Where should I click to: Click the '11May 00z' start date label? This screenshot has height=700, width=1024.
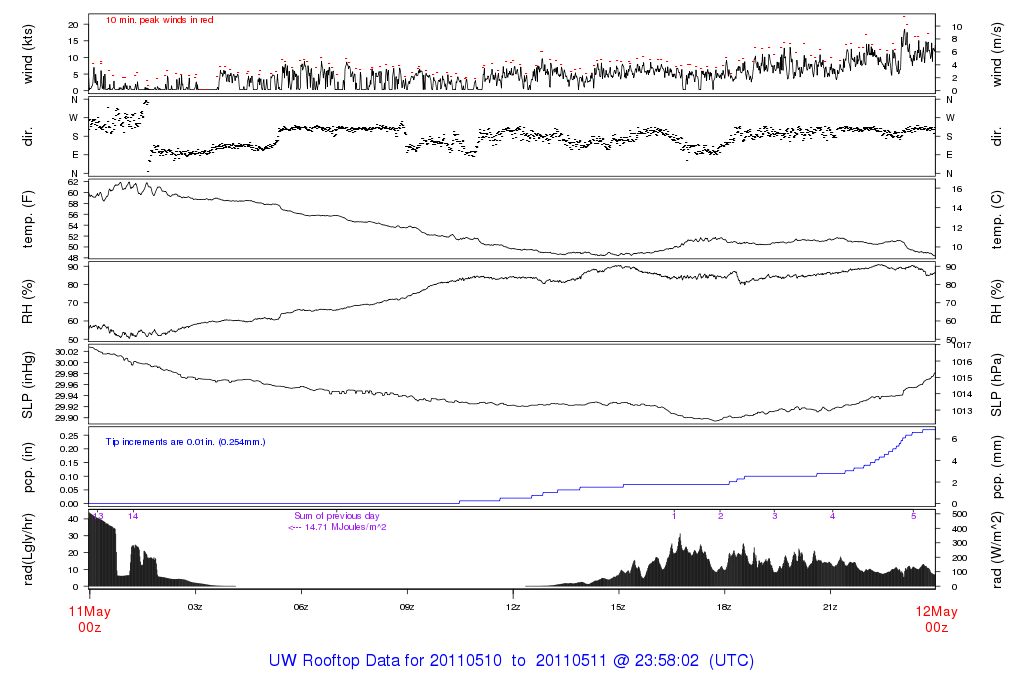[x=88, y=619]
